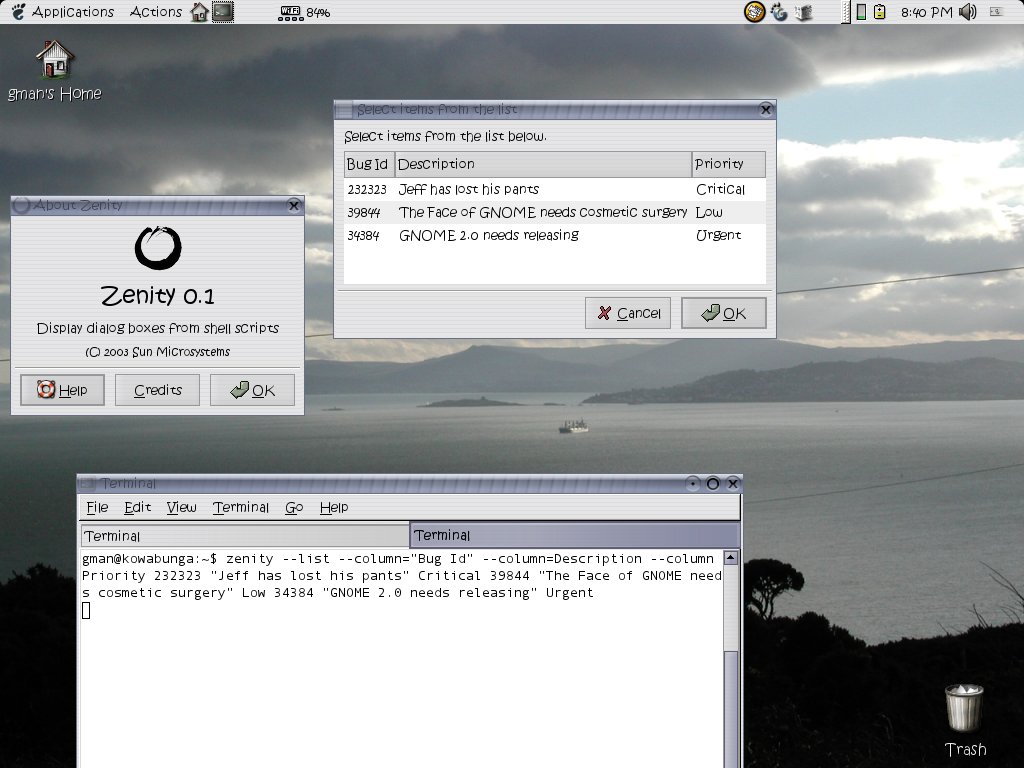Click list dialog window menu icon
This screenshot has height=768, width=1024.
[x=344, y=110]
